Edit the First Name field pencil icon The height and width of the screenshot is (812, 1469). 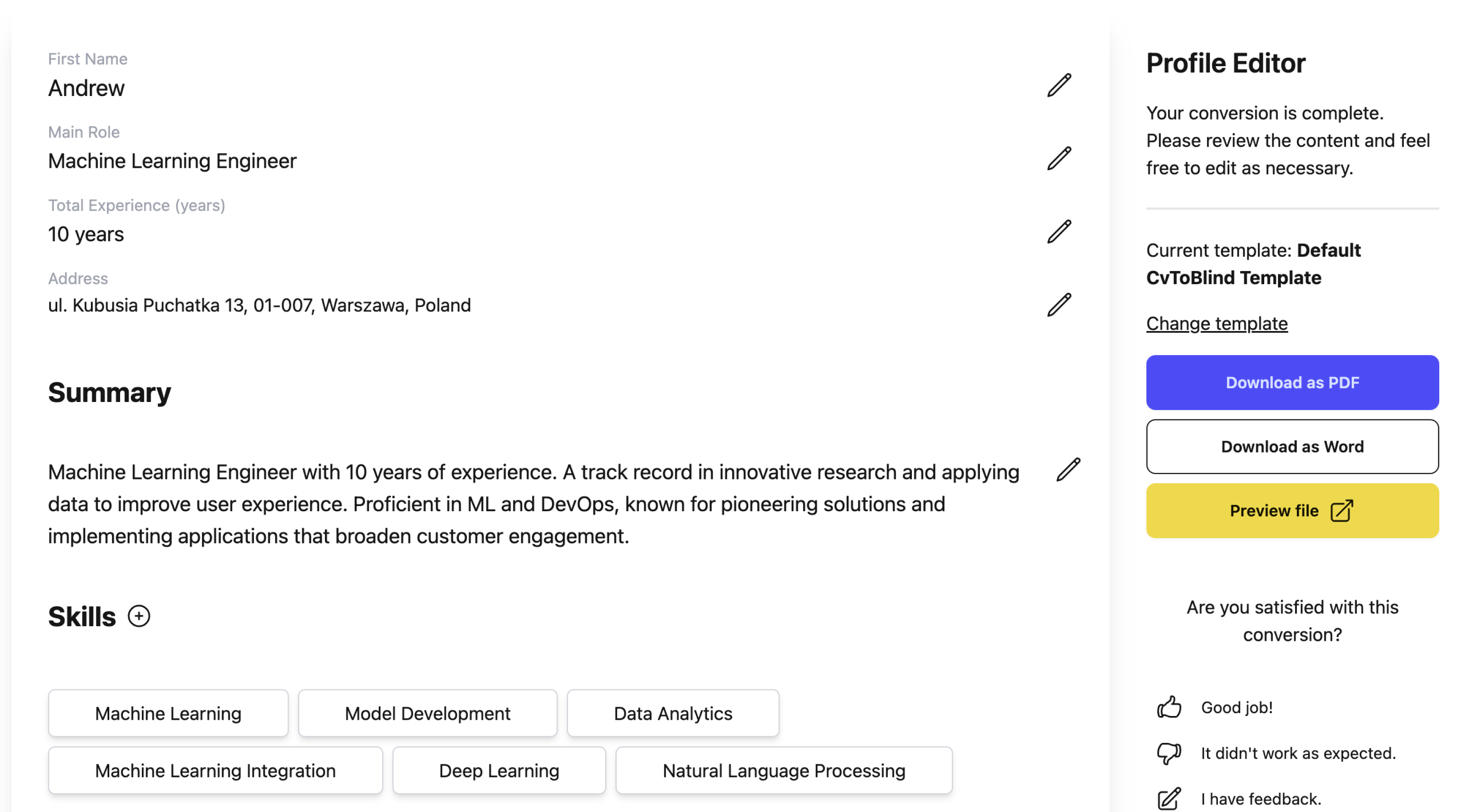coord(1059,86)
